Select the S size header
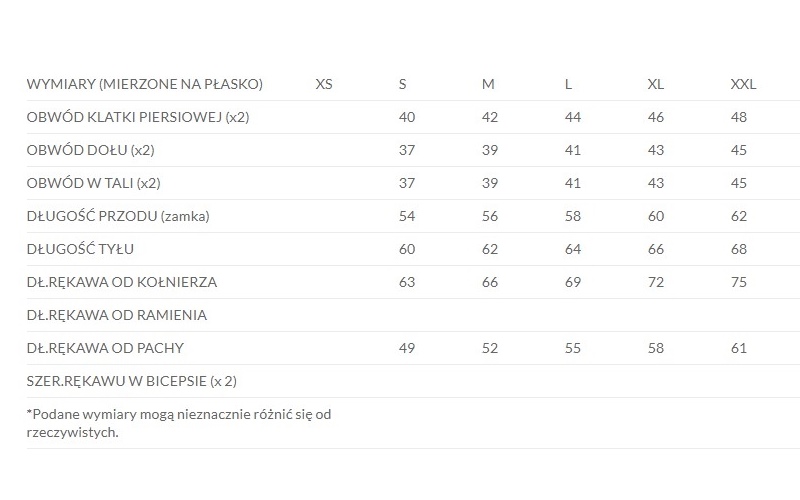 pos(403,84)
